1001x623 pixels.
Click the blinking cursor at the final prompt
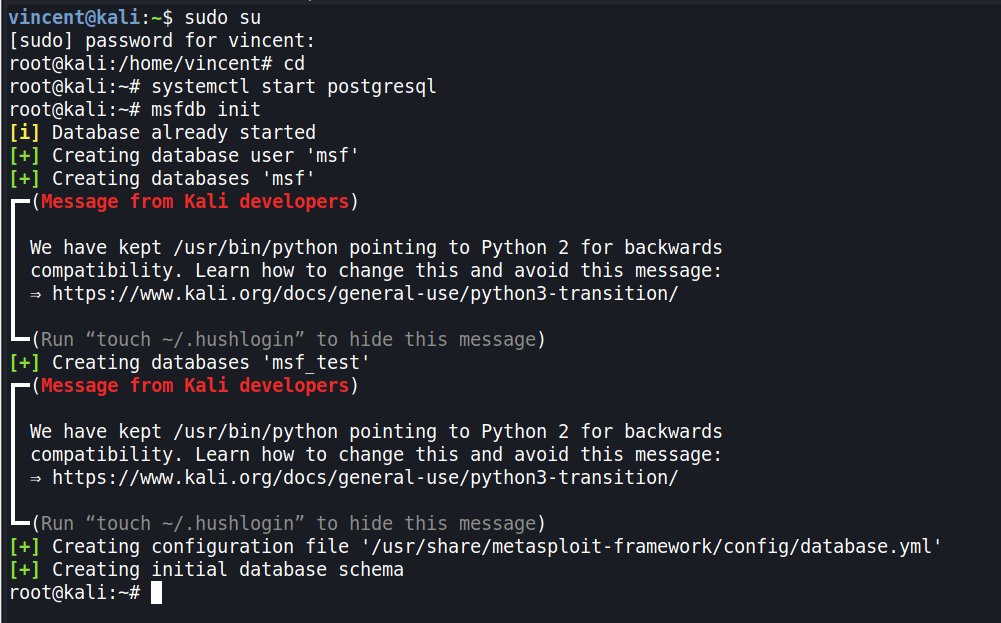coord(156,593)
